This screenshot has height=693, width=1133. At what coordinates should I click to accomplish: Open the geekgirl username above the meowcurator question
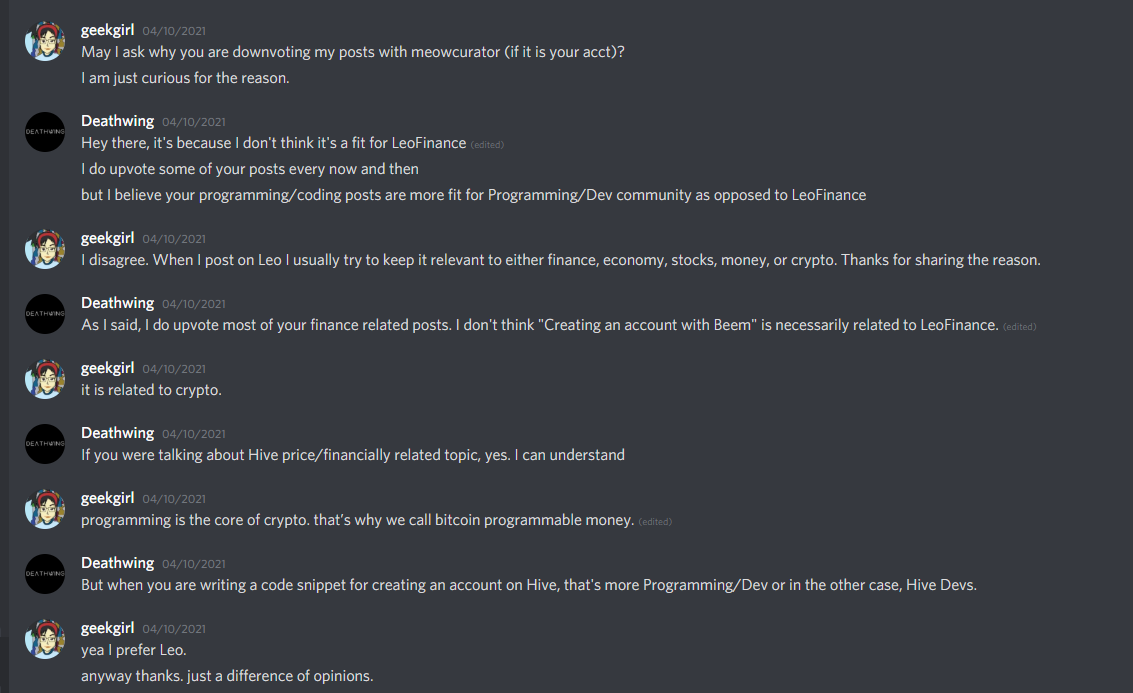click(108, 30)
